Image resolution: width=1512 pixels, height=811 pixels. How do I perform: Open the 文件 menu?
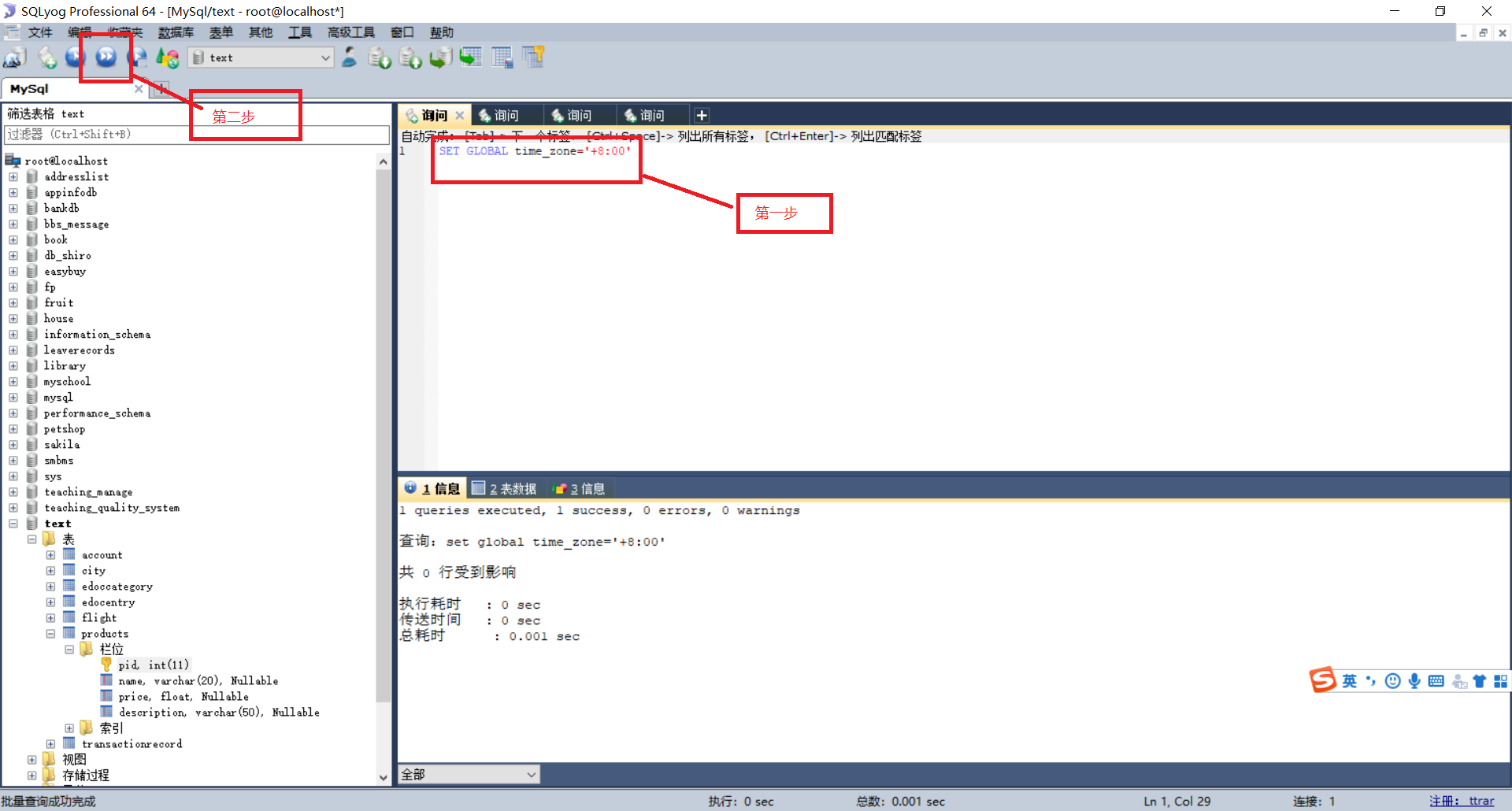tap(40, 32)
